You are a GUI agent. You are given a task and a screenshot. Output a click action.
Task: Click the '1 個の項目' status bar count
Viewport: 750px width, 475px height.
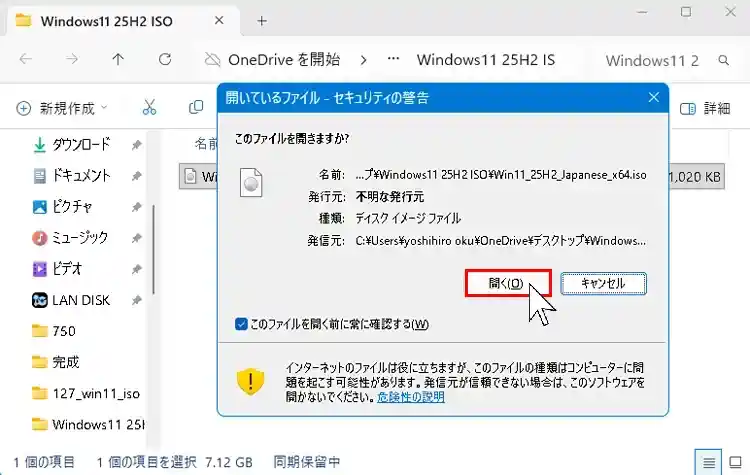coord(44,462)
